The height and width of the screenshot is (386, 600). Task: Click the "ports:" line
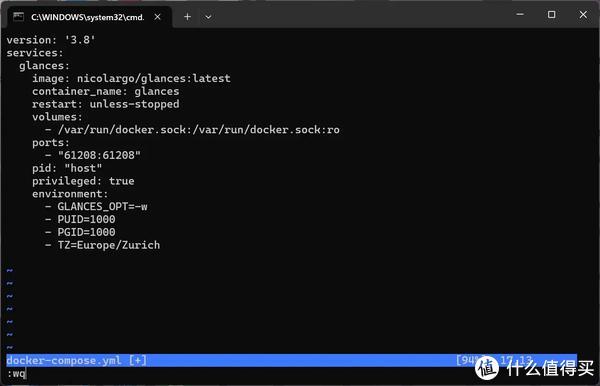(51, 143)
